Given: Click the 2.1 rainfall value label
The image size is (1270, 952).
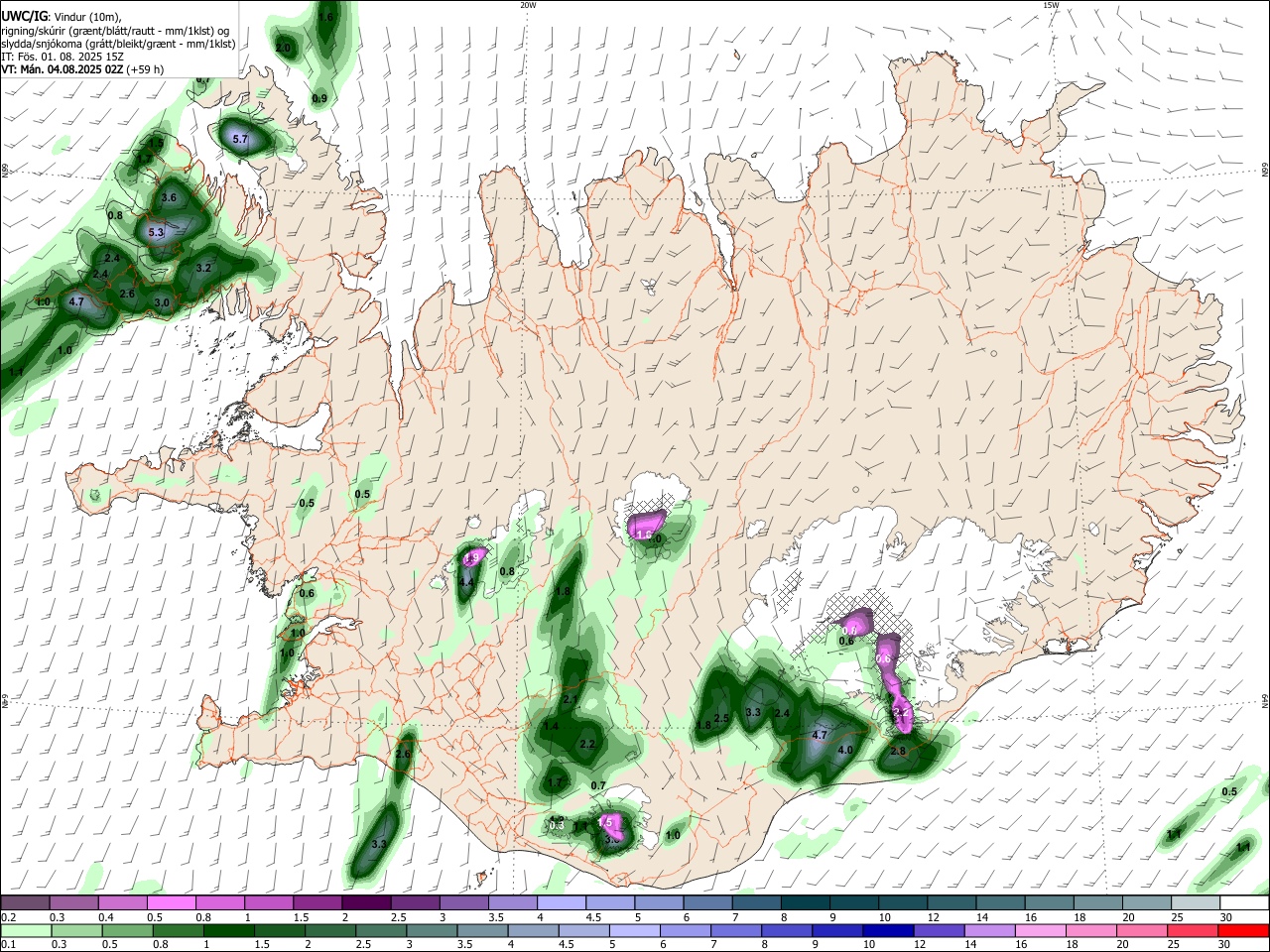Looking at the screenshot, I should (571, 700).
